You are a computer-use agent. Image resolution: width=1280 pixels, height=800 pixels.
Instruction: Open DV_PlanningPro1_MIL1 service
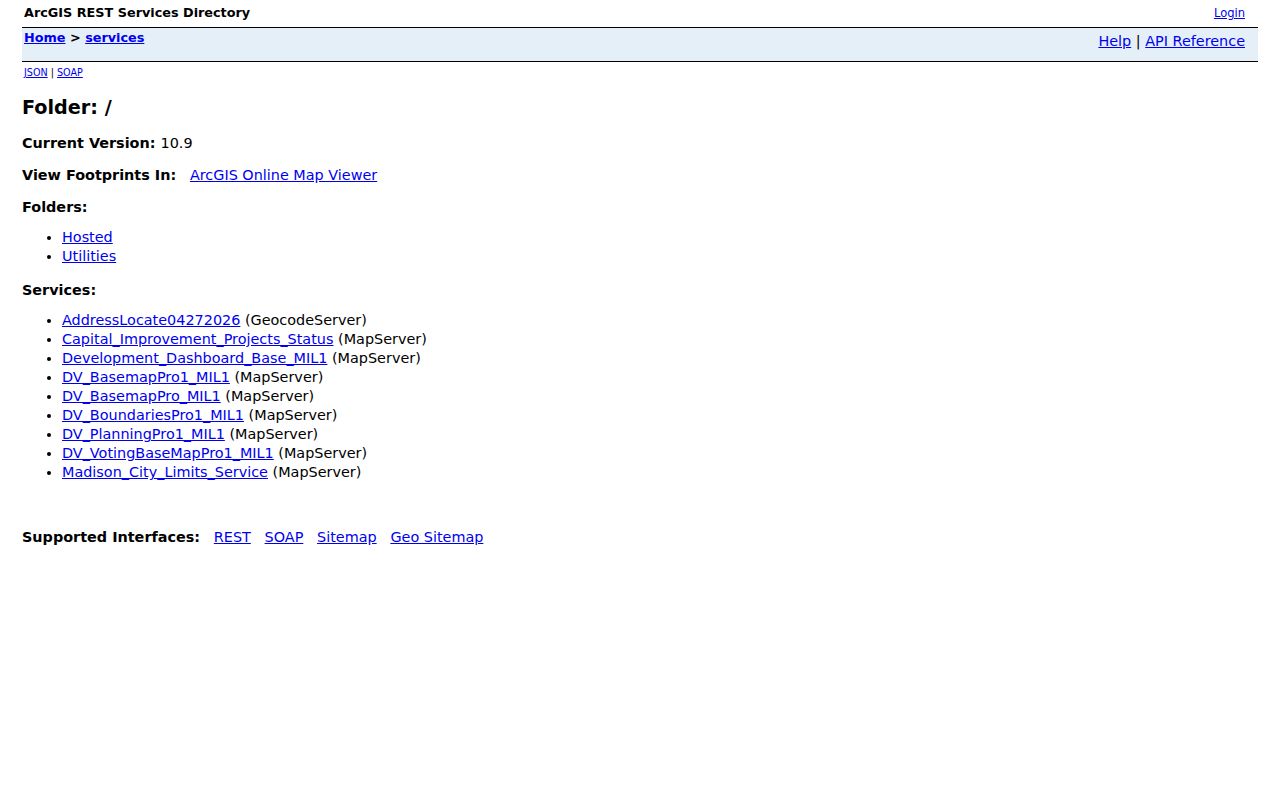[143, 434]
